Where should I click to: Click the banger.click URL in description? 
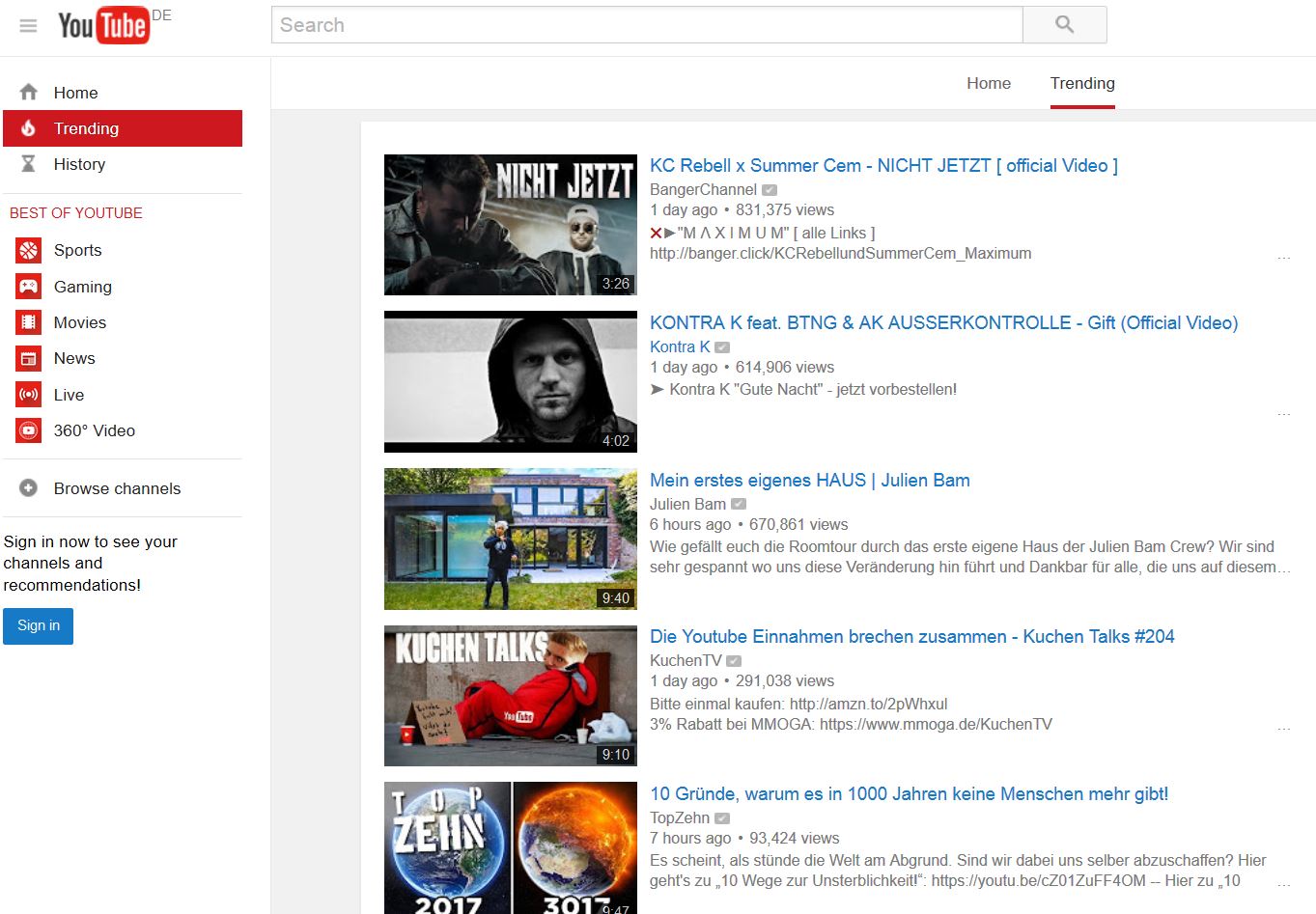click(x=841, y=254)
